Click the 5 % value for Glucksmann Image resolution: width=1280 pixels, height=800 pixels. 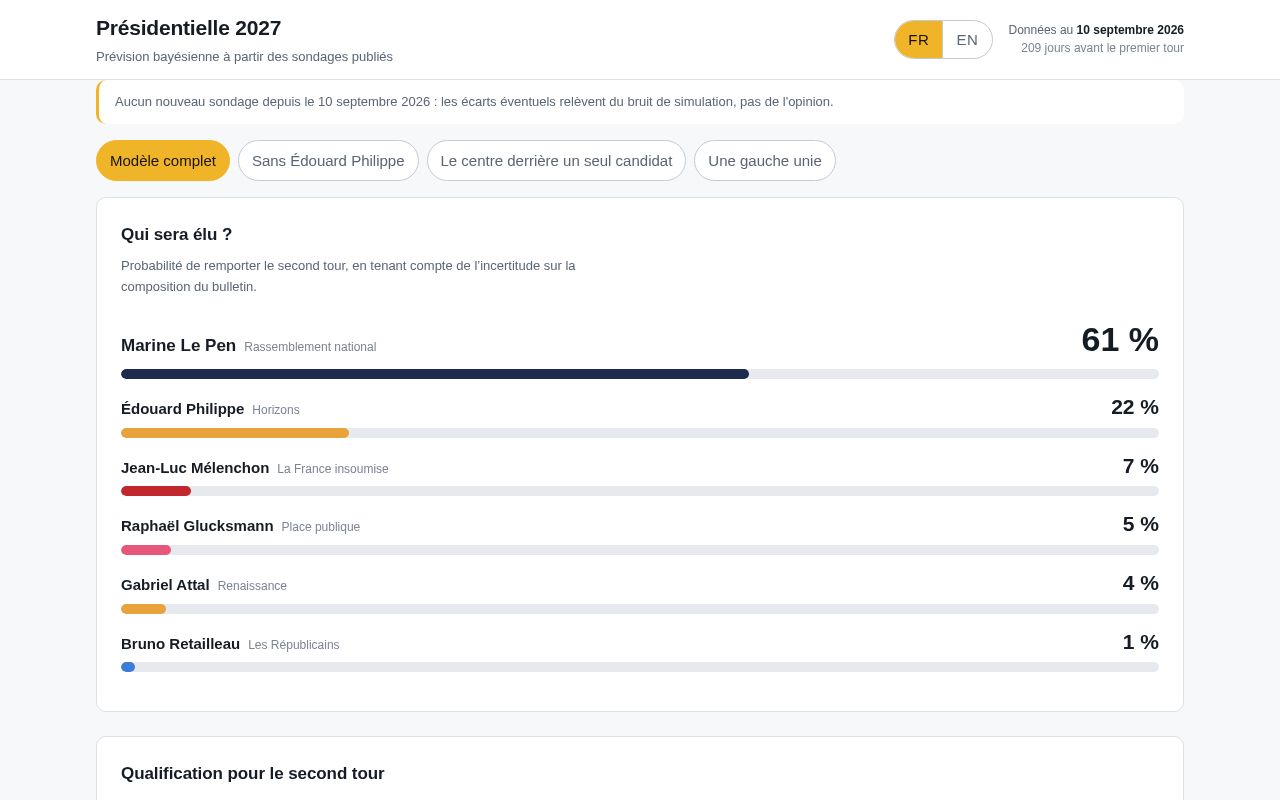pos(1140,524)
